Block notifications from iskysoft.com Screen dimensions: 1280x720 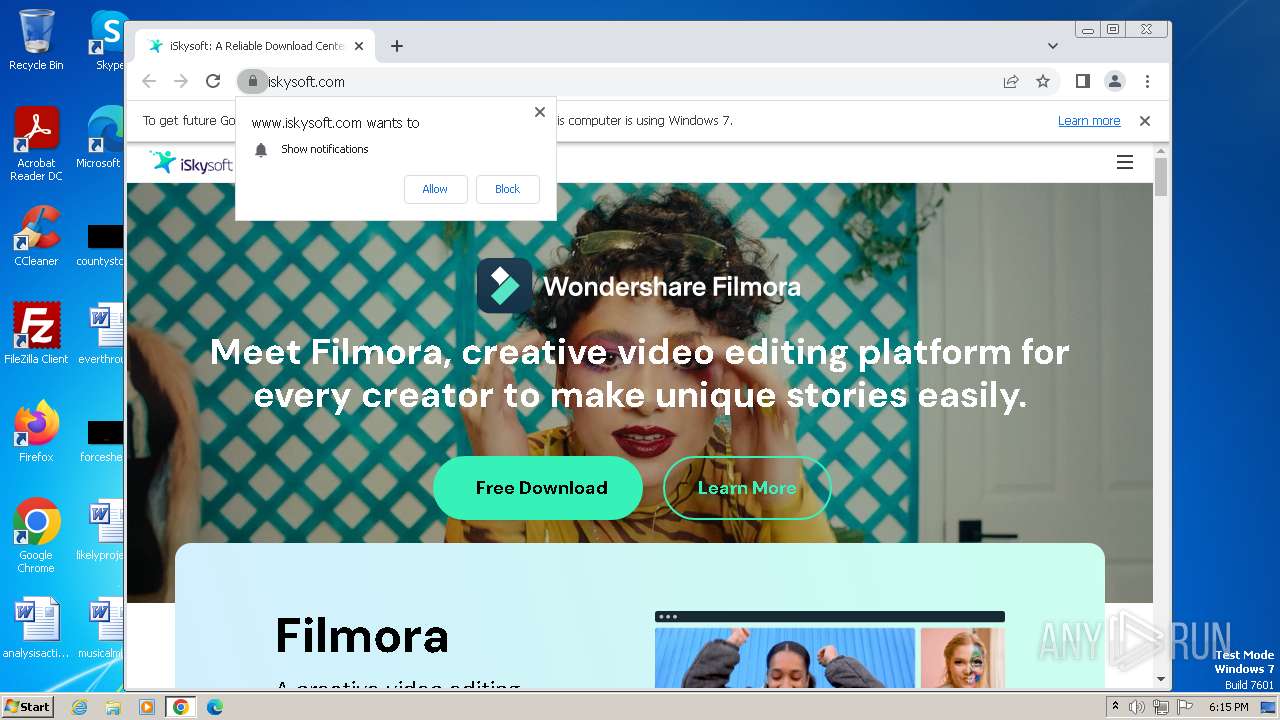tap(507, 189)
